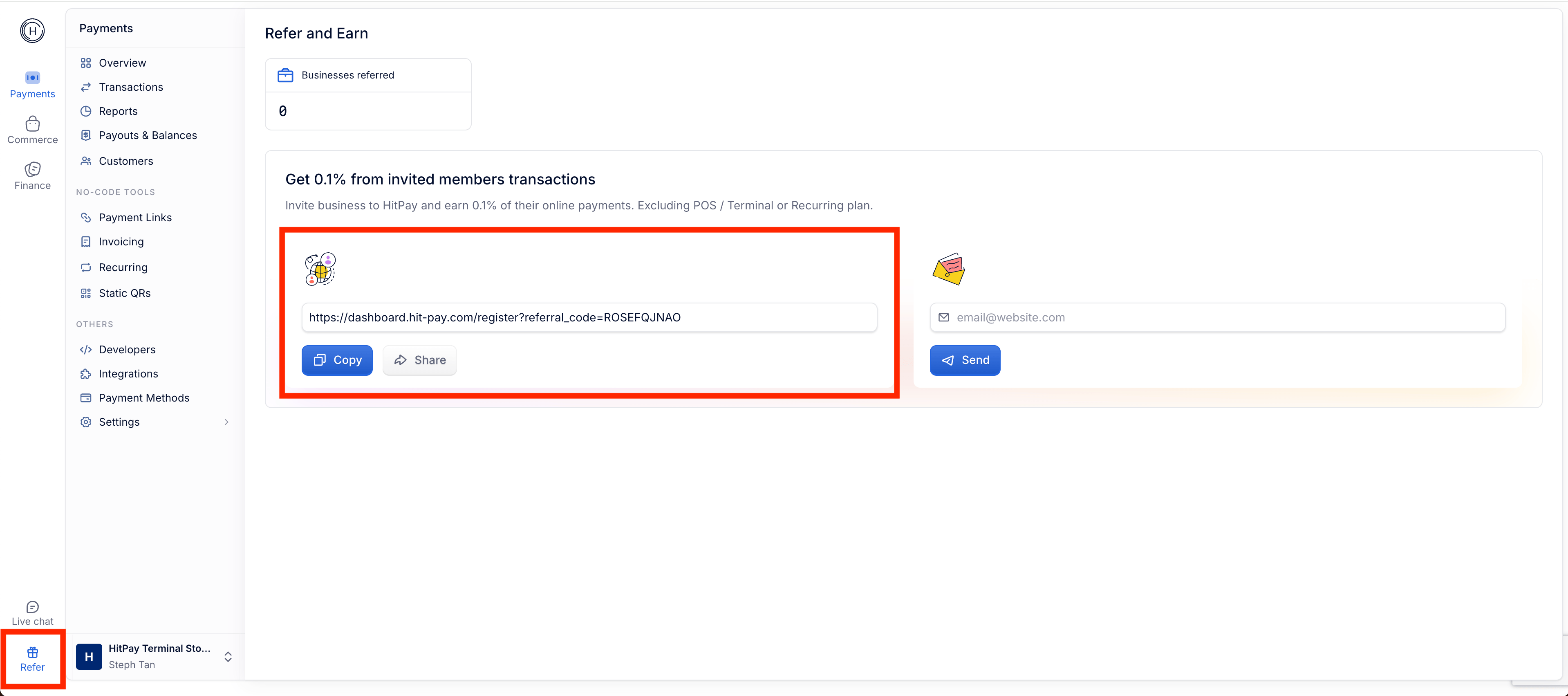Image resolution: width=1568 pixels, height=696 pixels.
Task: Click the Payouts & Balances icon
Action: tap(86, 135)
